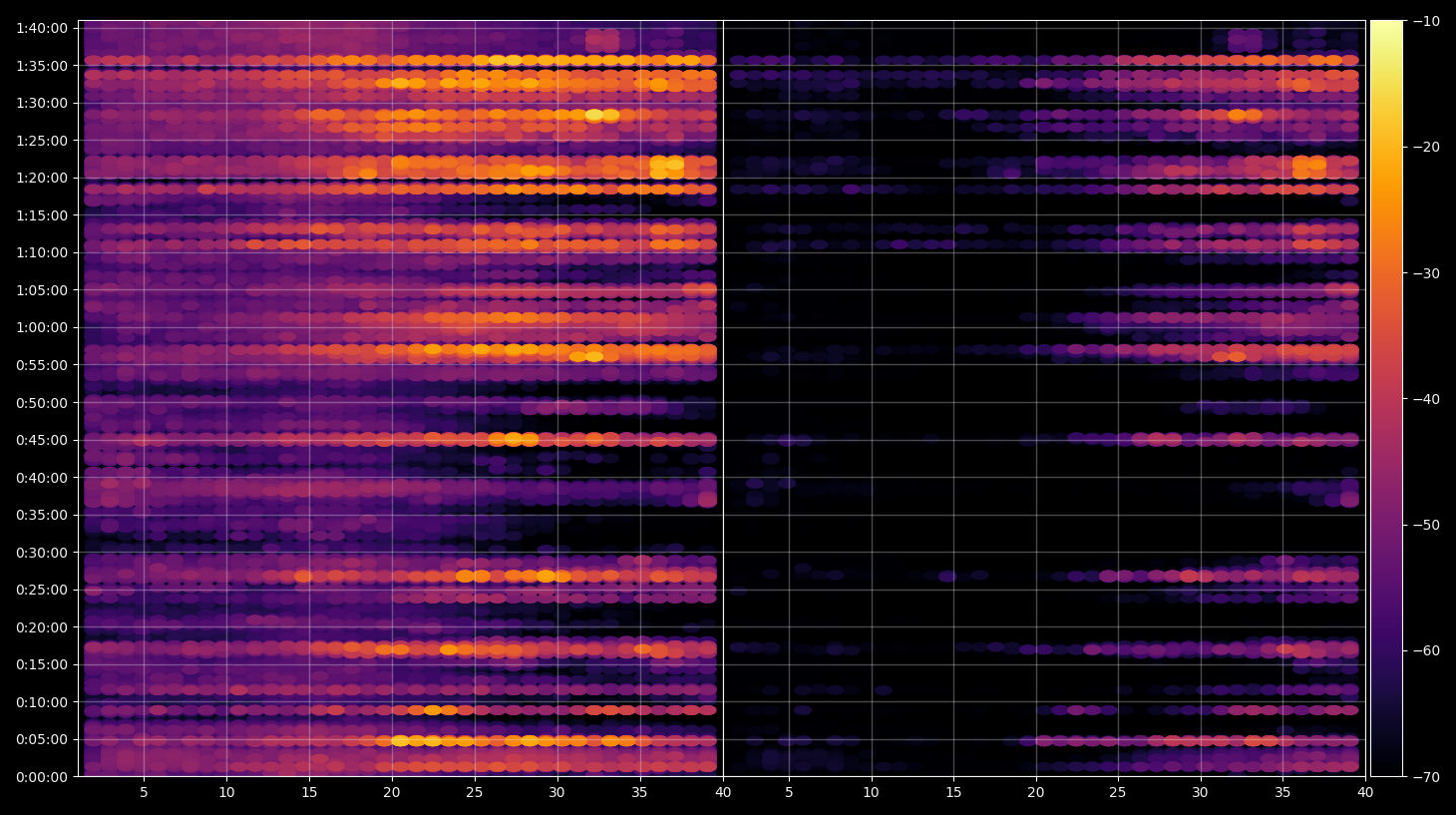Click the 0:10:00 time label
Viewport: 1456px width, 815px height.
42,702
